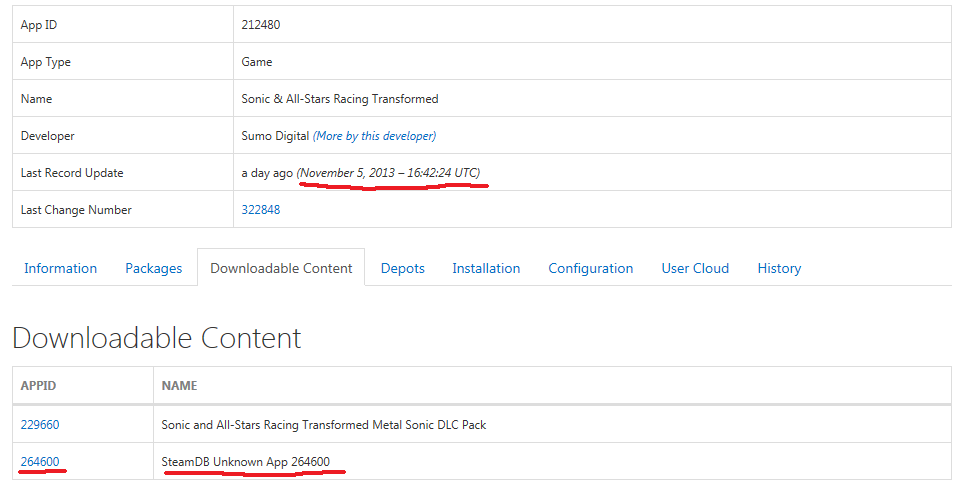Click the Sonic & All-Stars Racing Transformed name
969x497 pixels.
point(340,99)
